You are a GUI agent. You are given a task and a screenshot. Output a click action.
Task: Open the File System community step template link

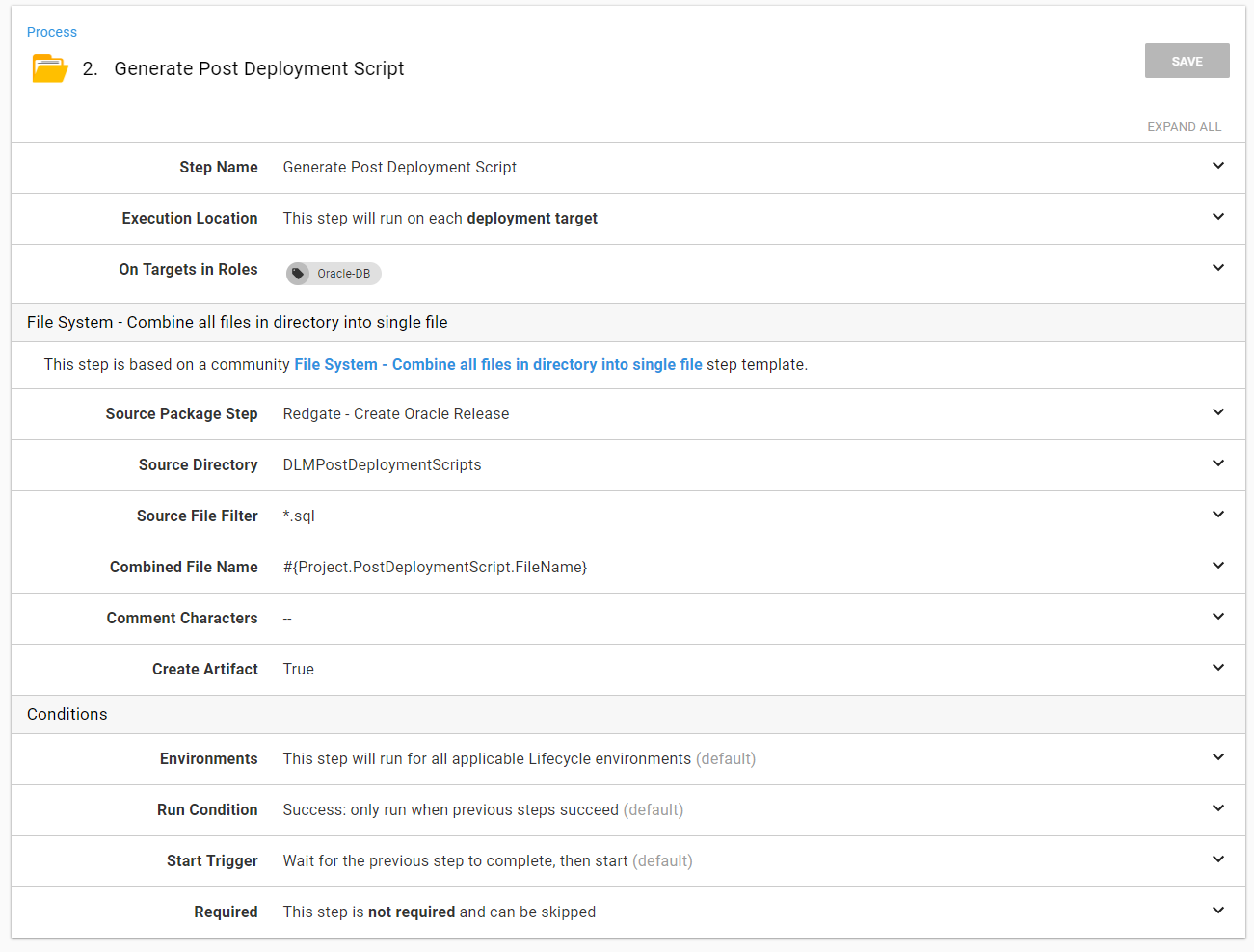coord(497,364)
